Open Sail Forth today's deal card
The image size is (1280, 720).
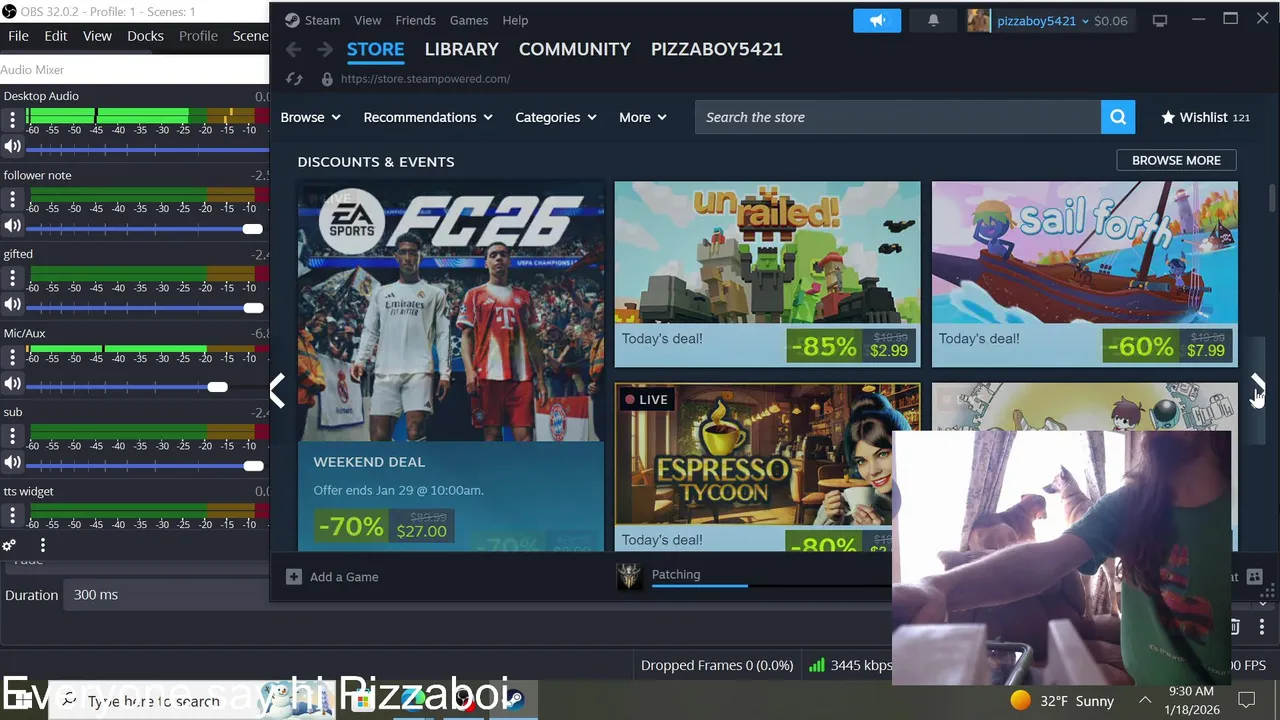tap(1084, 274)
